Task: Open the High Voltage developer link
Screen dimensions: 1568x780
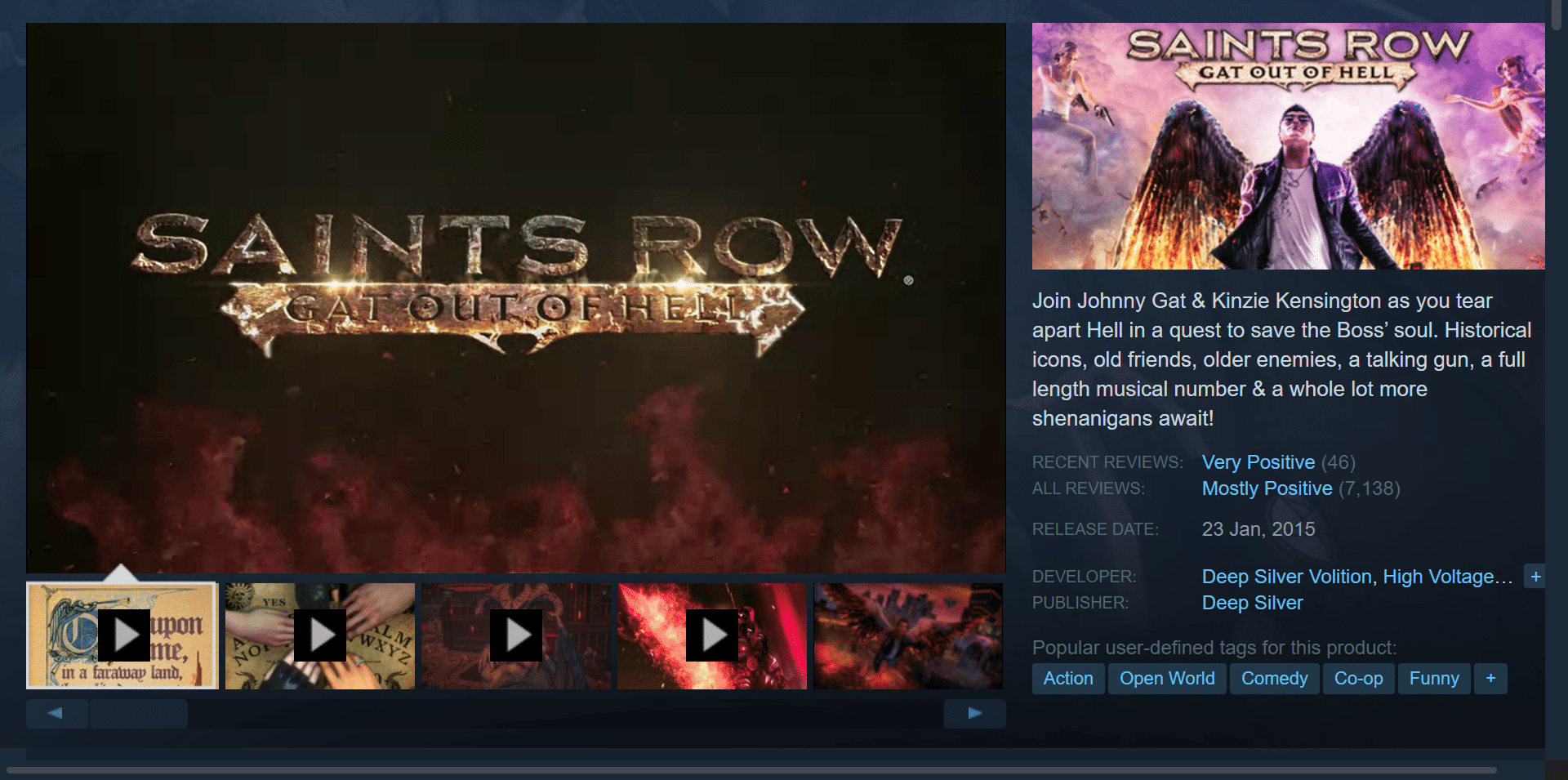Action: coord(1447,577)
